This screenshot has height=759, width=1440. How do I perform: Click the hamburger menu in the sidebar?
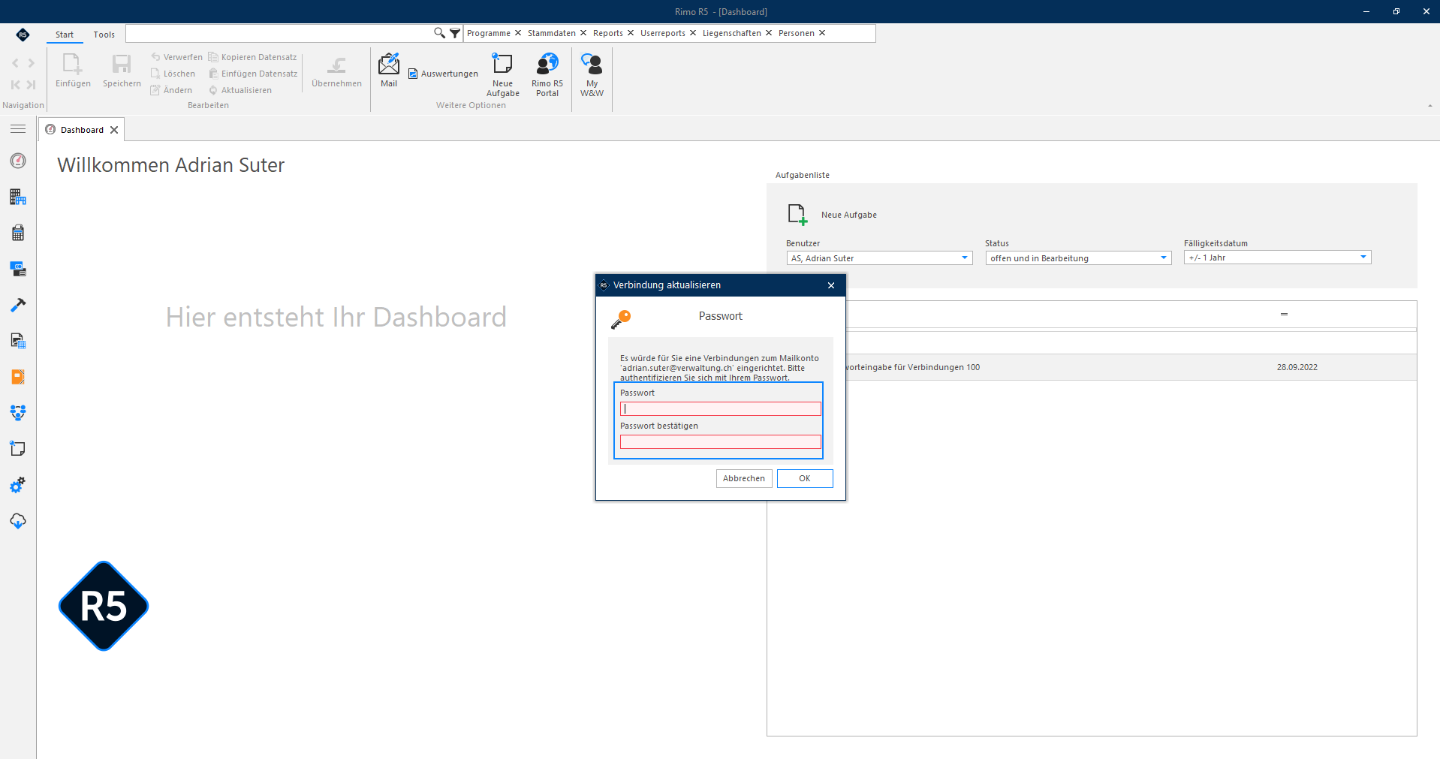point(17,129)
